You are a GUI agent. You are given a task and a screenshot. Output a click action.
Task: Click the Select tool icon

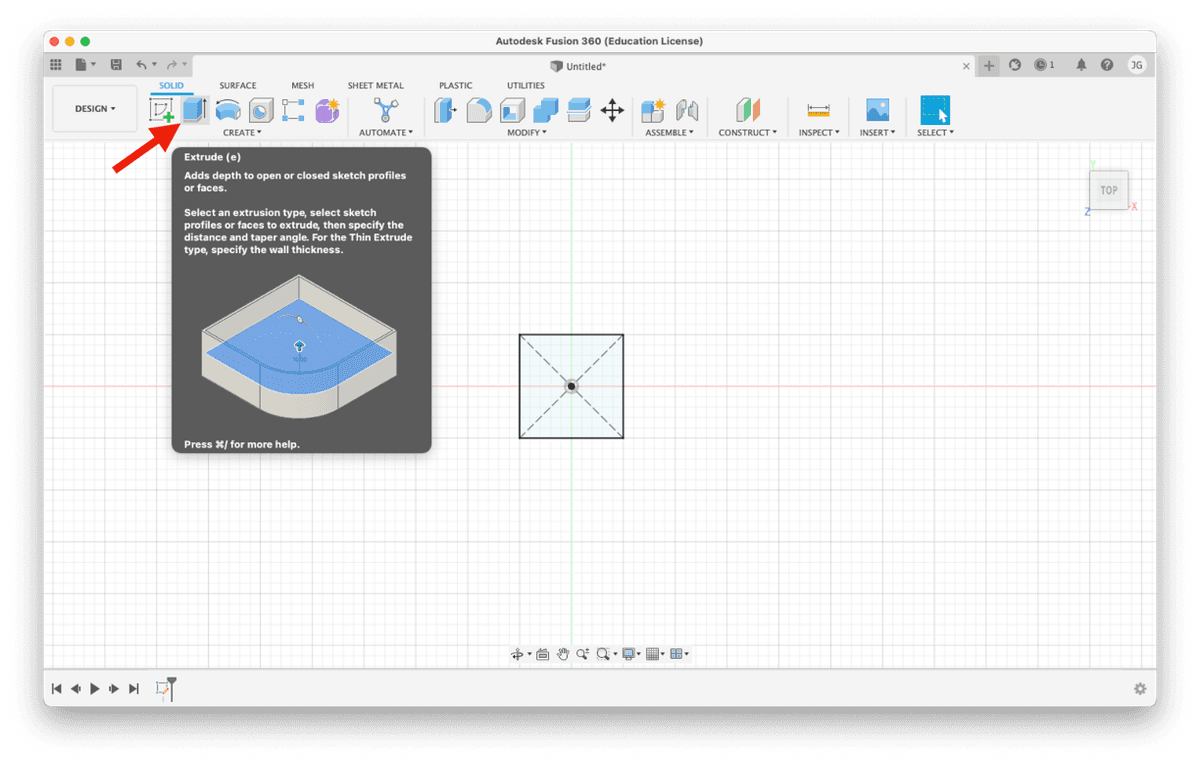[x=935, y=110]
